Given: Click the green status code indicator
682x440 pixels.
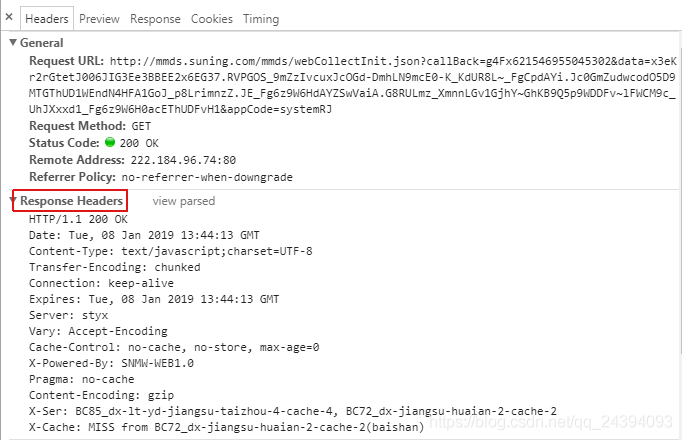Looking at the screenshot, I should coord(110,142).
